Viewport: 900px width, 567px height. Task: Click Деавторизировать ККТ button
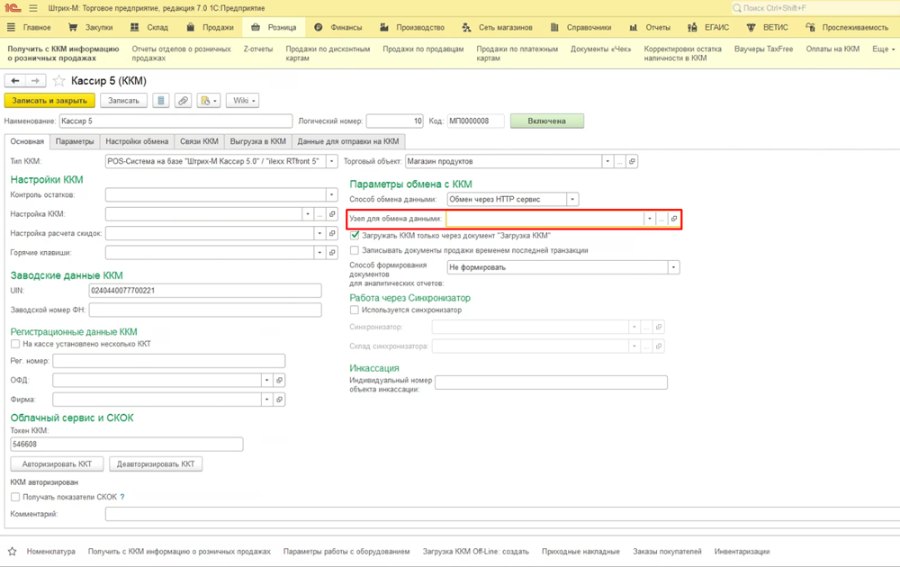coord(156,464)
